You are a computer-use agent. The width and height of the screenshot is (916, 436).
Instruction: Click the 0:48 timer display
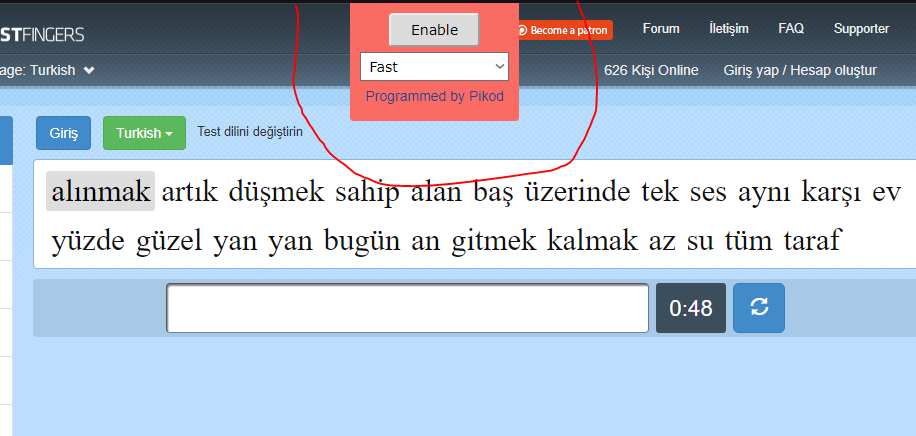[691, 308]
